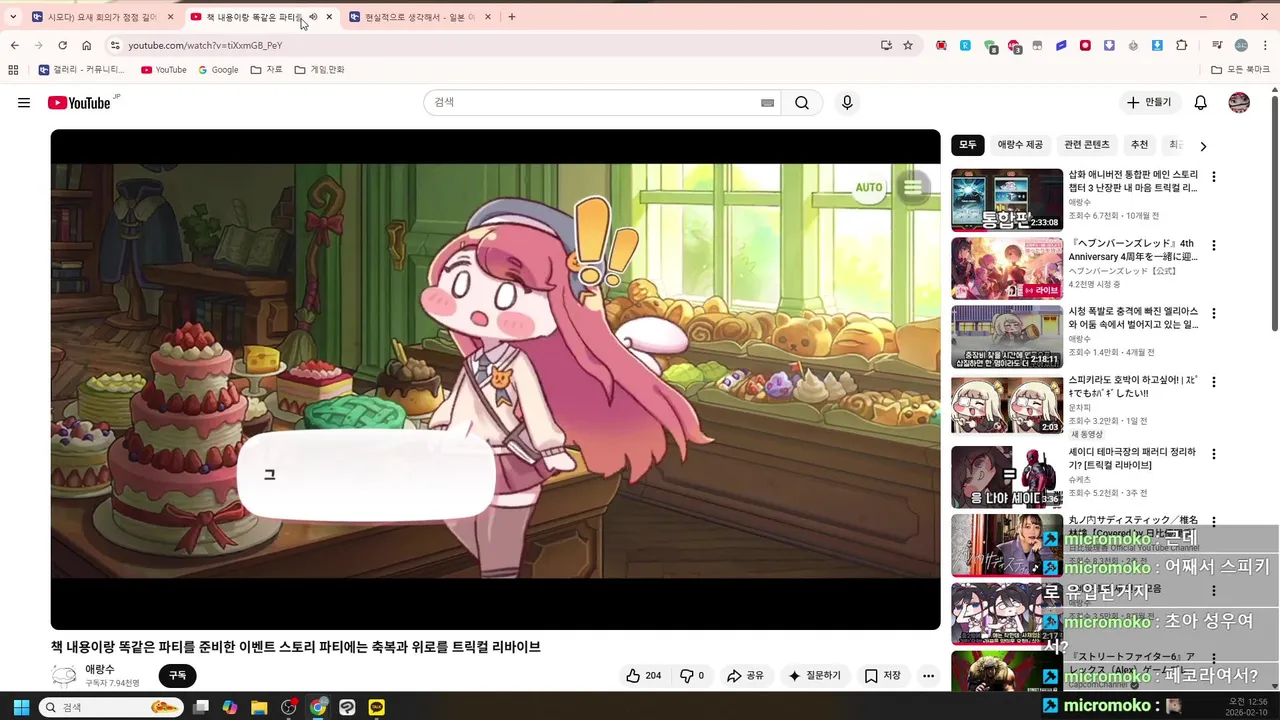Select the 관련 콘텐츠 filter chip

[x=1087, y=145]
